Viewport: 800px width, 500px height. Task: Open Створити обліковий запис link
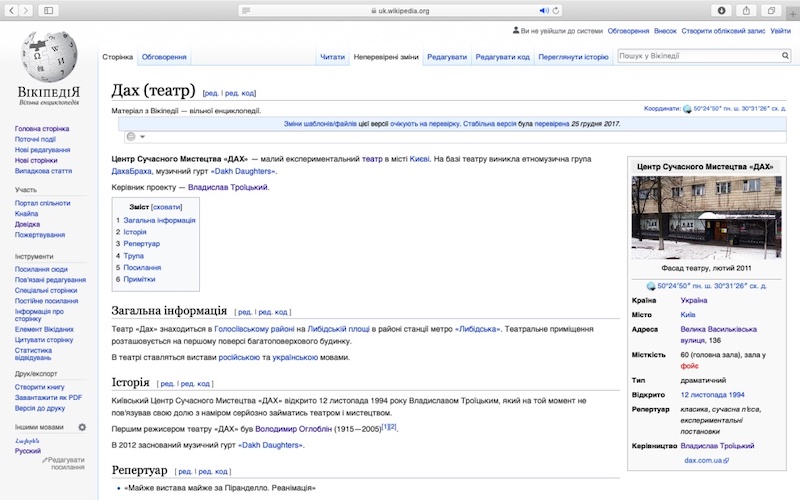[723, 31]
